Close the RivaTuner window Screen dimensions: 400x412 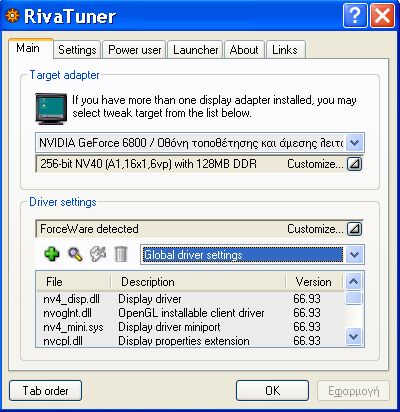[382, 15]
